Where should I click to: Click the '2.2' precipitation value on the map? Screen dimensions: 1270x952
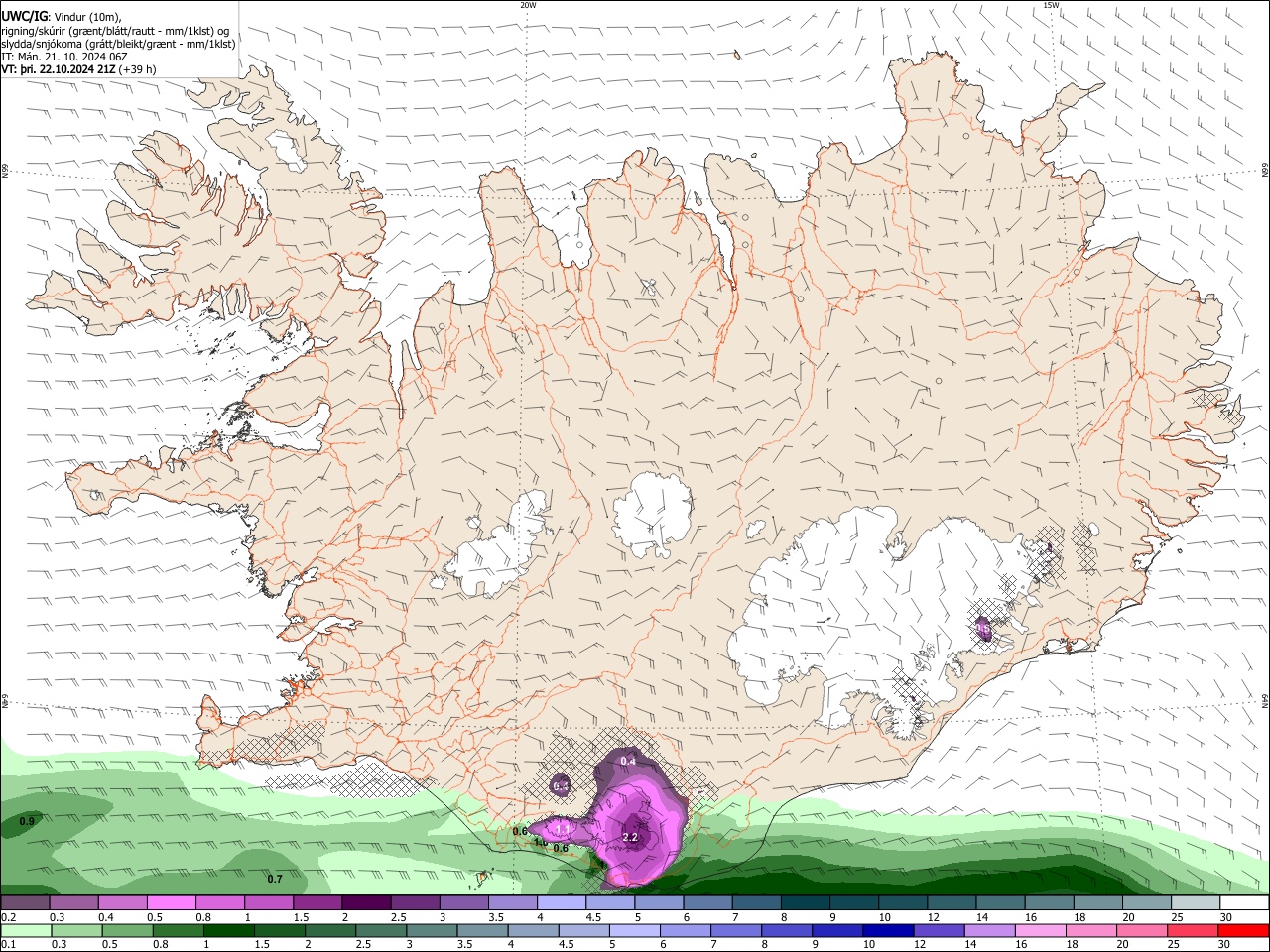[x=630, y=838]
